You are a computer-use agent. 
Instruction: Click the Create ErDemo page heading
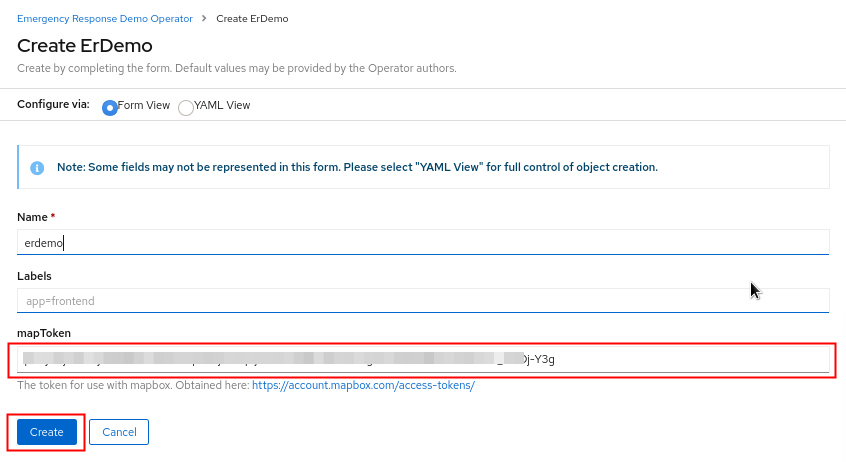(x=85, y=46)
